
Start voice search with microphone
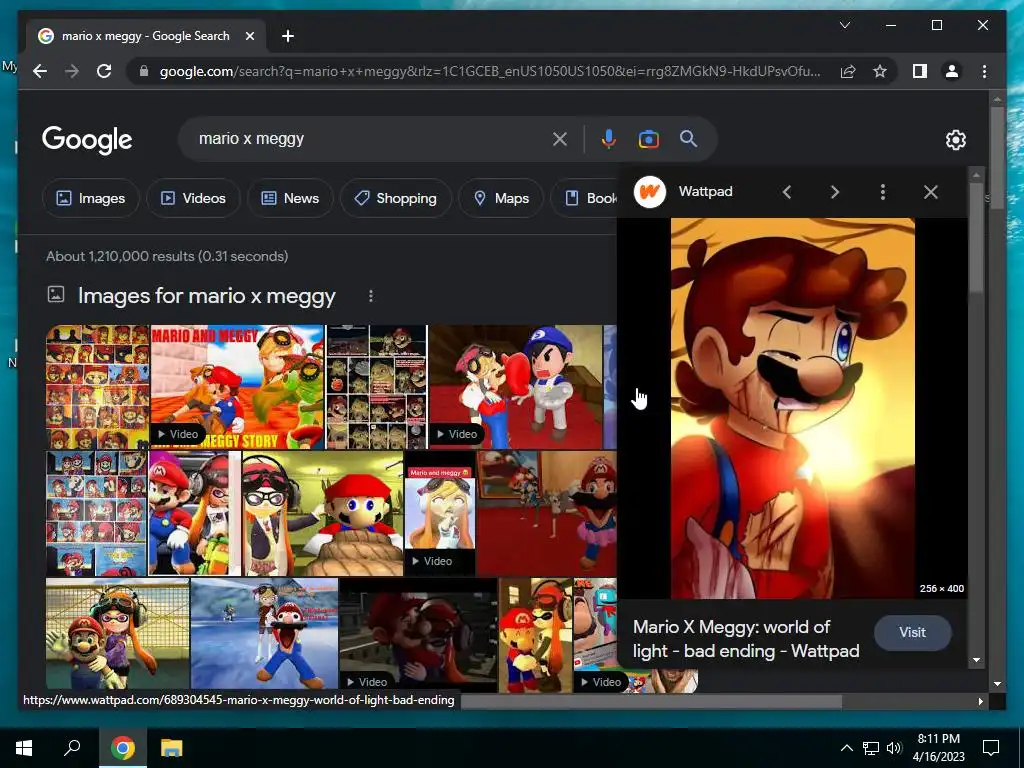pos(609,138)
